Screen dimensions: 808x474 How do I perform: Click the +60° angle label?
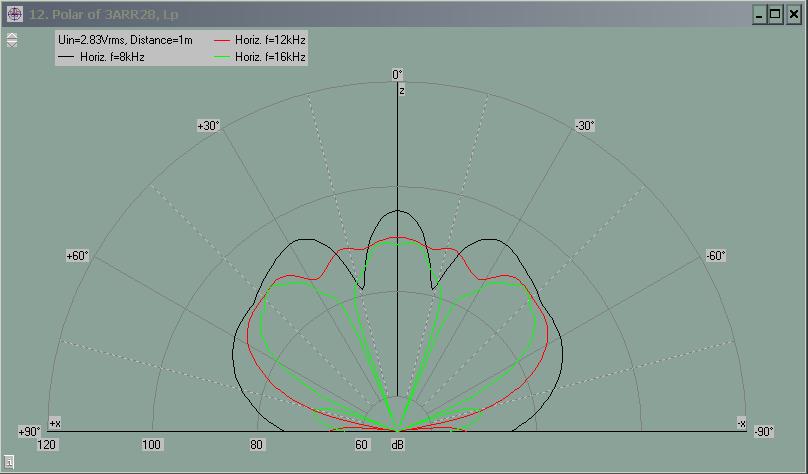click(x=77, y=256)
